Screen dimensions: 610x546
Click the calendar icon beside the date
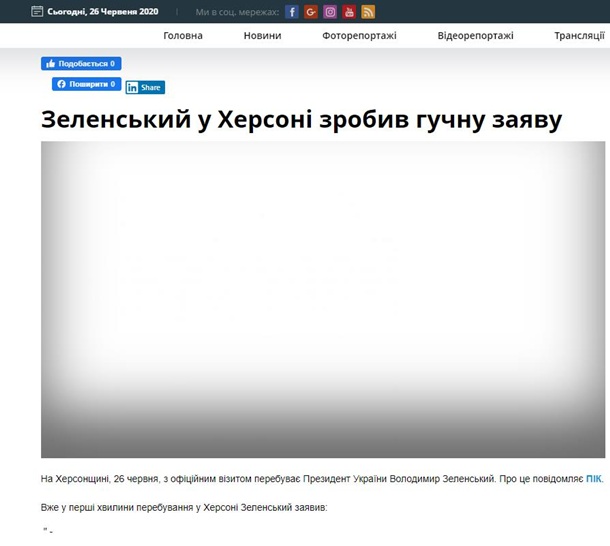[x=37, y=12]
